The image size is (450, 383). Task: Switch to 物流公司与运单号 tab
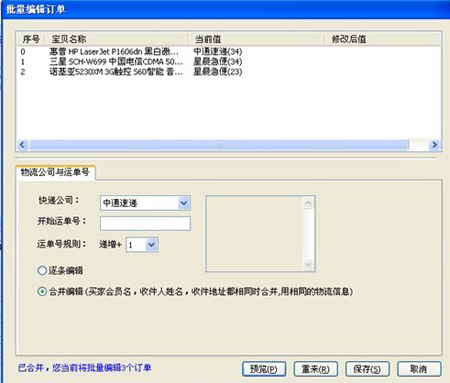55,172
